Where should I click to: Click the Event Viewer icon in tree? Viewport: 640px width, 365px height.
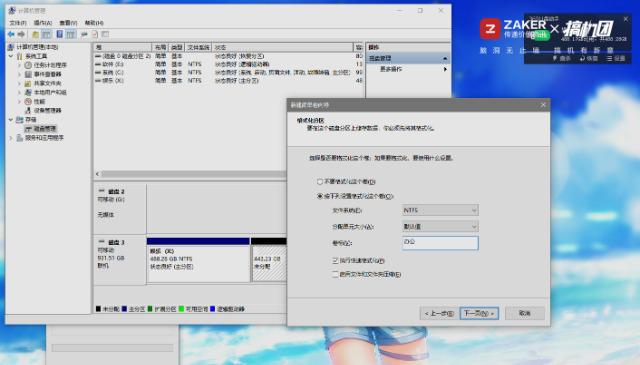pos(28,74)
